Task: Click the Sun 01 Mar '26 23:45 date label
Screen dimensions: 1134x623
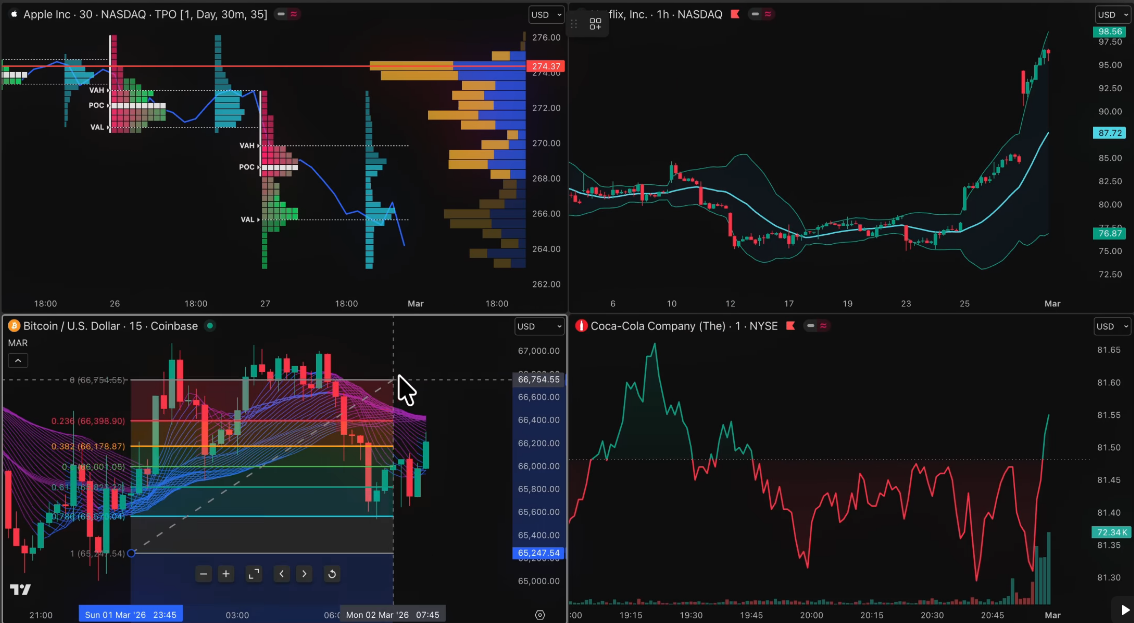Action: point(131,614)
